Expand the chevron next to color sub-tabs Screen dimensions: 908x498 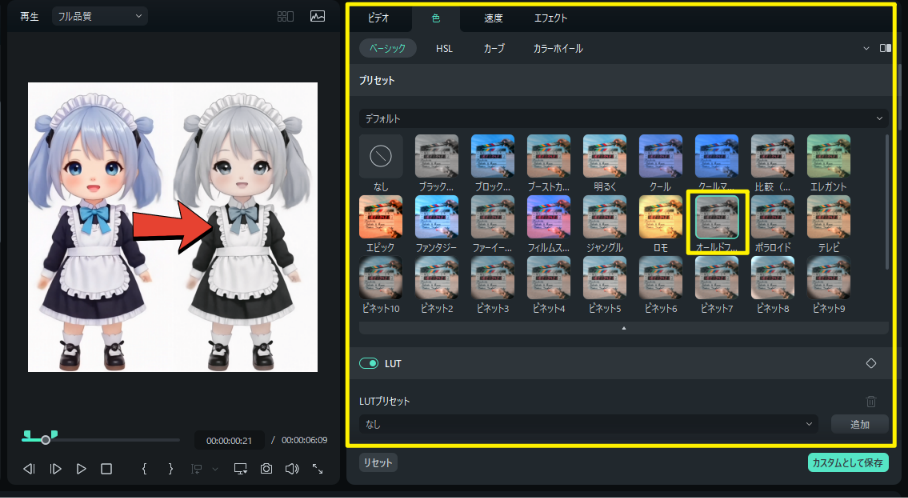(866, 48)
